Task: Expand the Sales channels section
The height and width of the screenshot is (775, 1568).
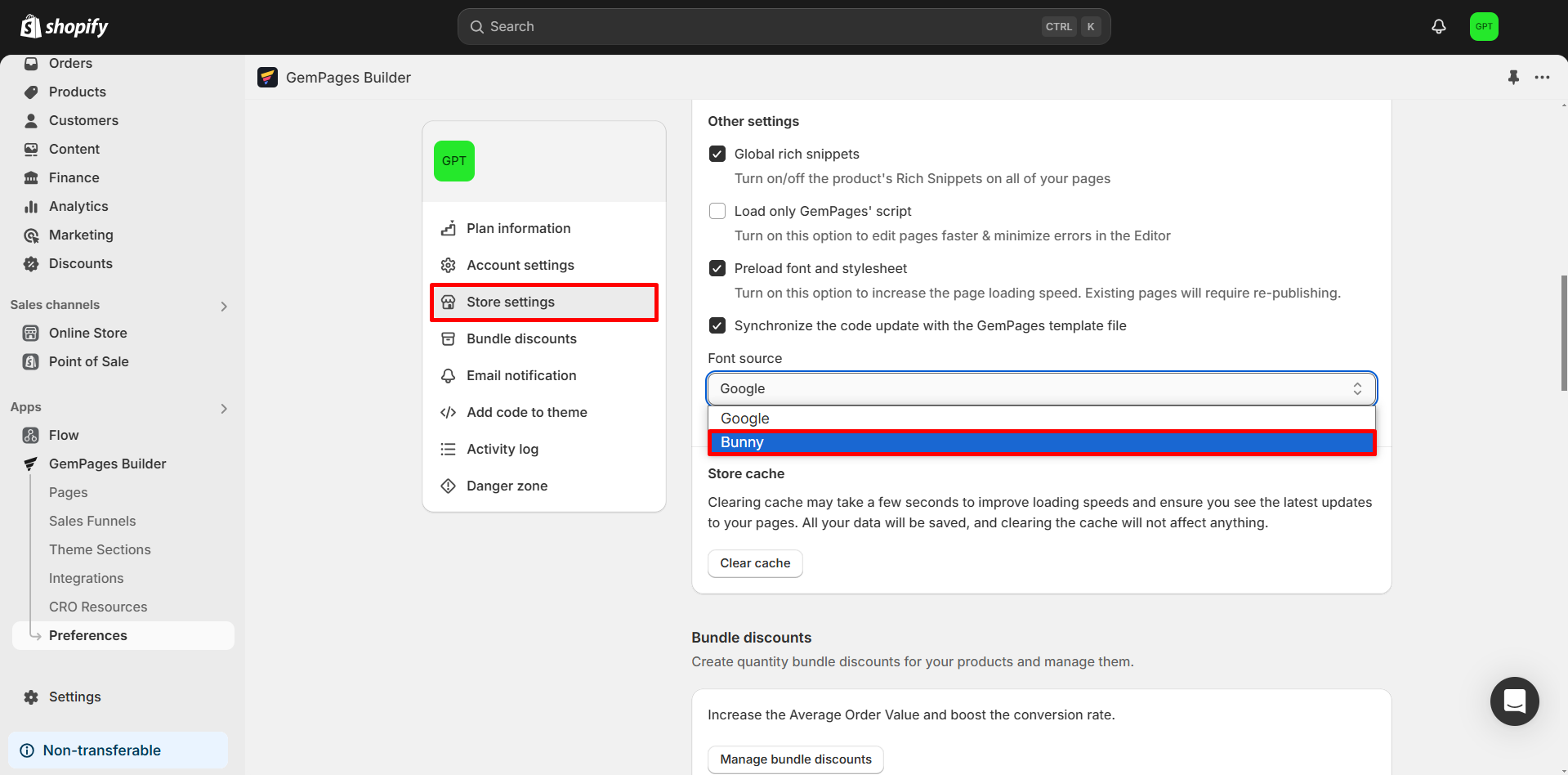Action: tap(224, 307)
